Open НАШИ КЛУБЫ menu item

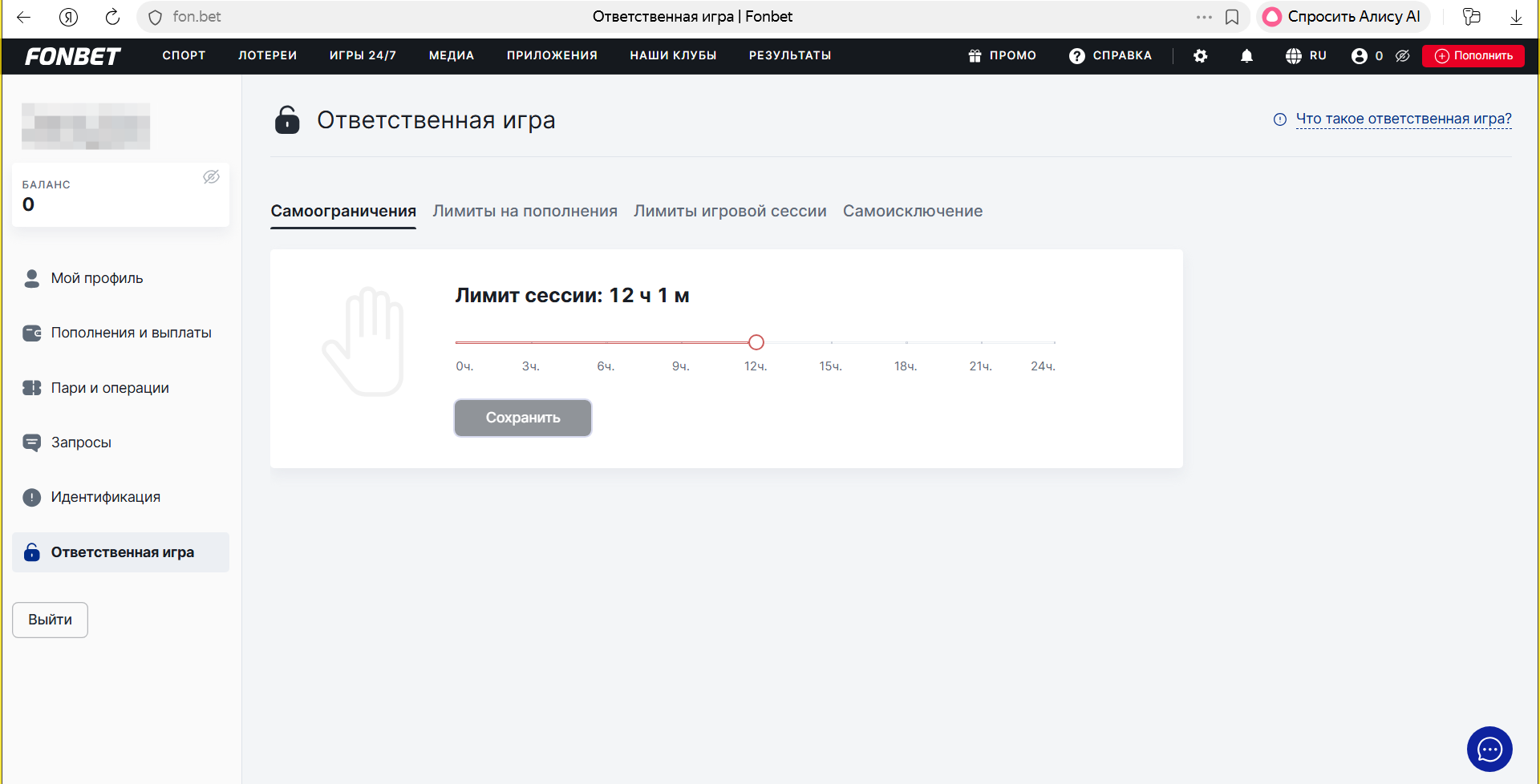click(x=673, y=55)
